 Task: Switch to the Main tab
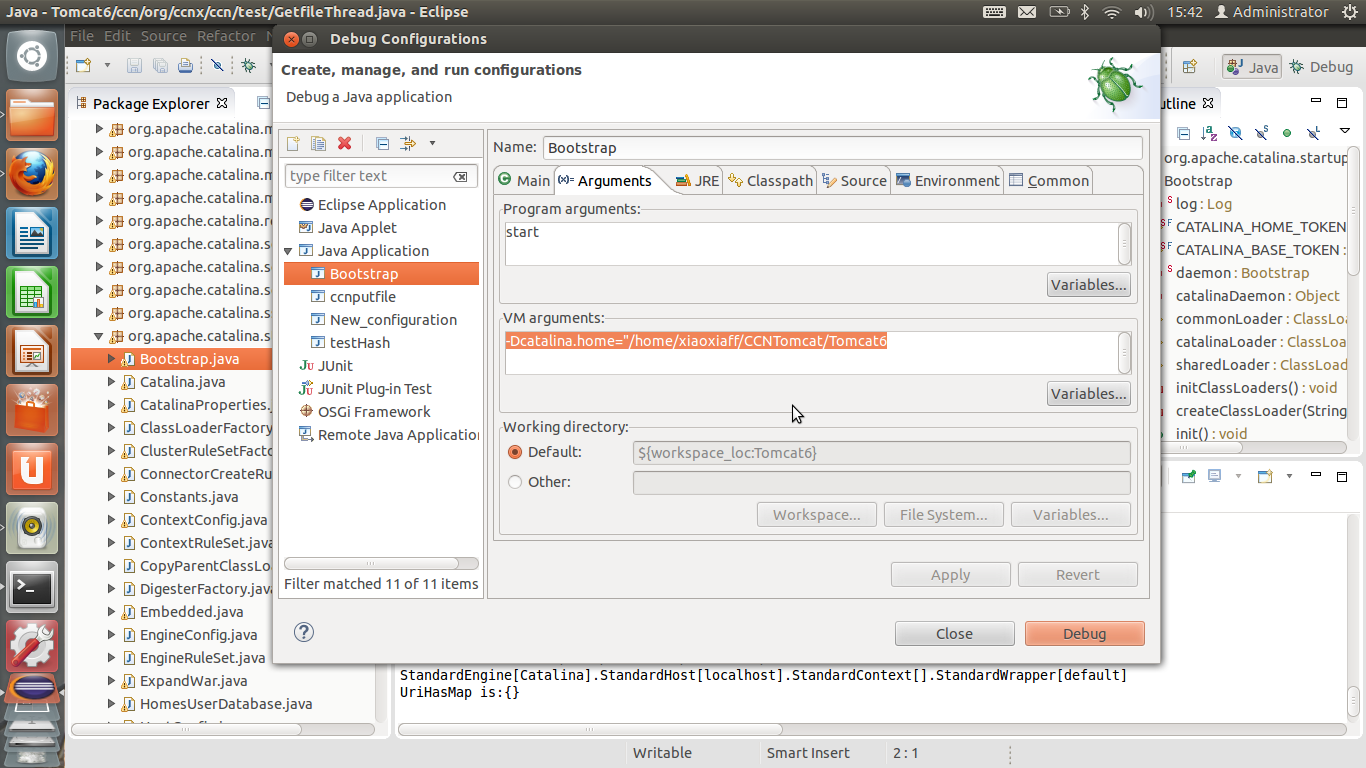[x=523, y=180]
